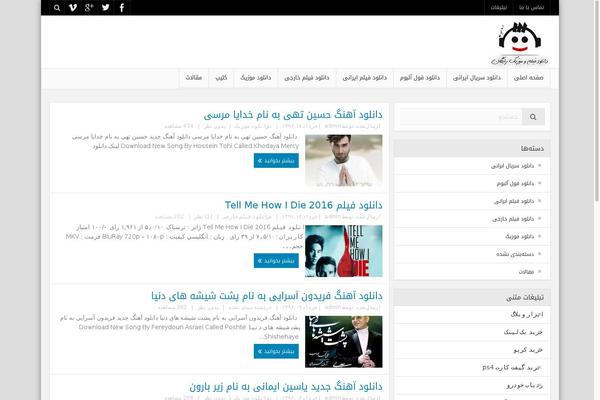The width and height of the screenshot is (600, 400).
Task: Open Tell Me How I Die 2016 title
Action: tap(303, 205)
